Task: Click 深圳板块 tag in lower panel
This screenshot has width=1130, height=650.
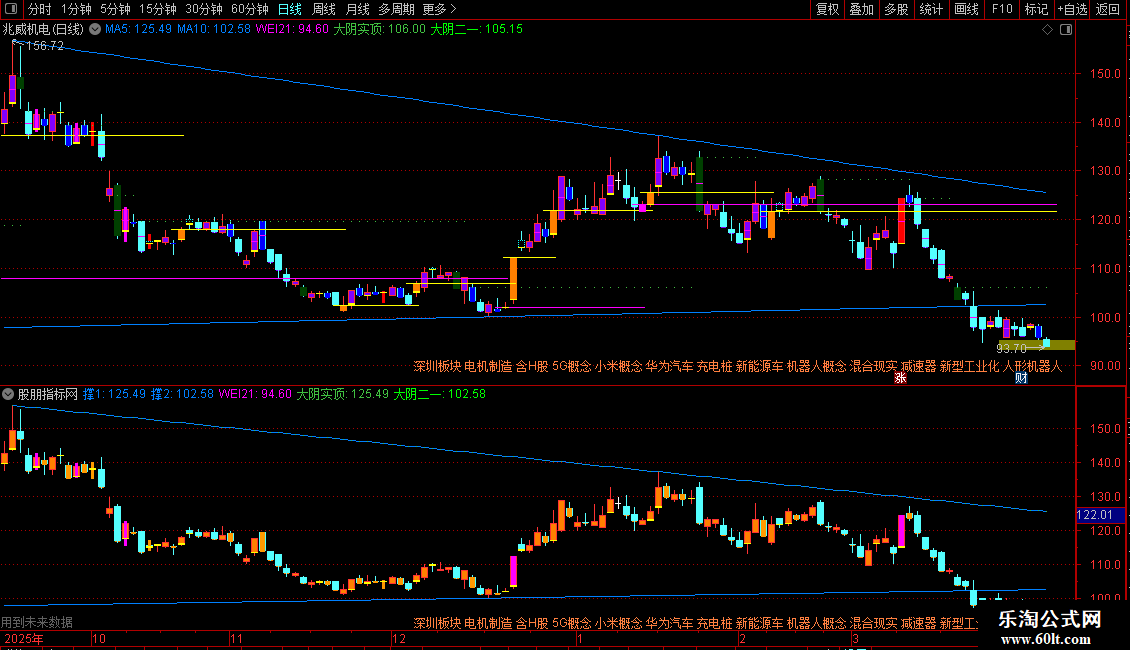Action: tap(437, 623)
